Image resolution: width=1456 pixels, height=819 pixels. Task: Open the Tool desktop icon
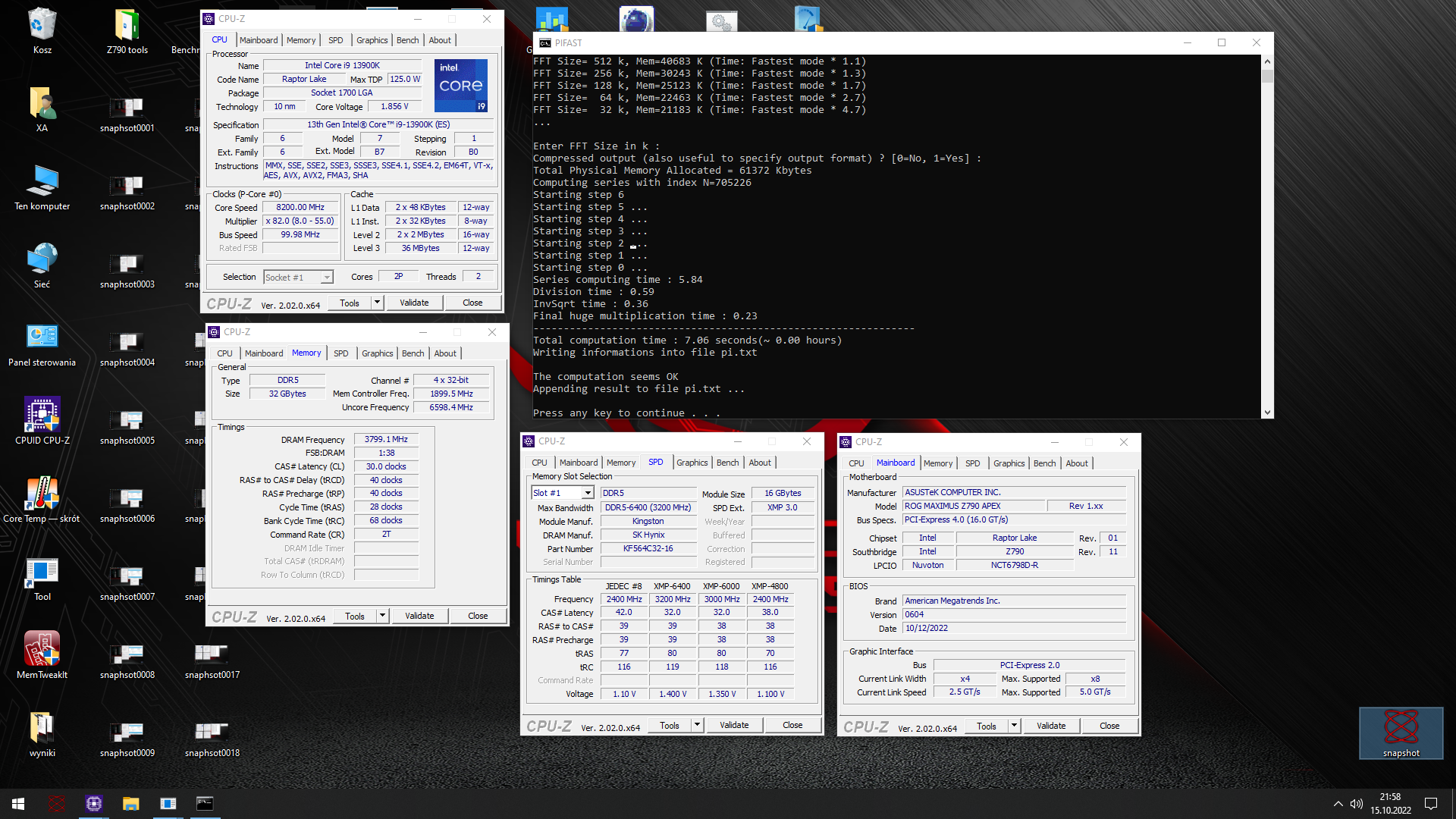click(42, 578)
